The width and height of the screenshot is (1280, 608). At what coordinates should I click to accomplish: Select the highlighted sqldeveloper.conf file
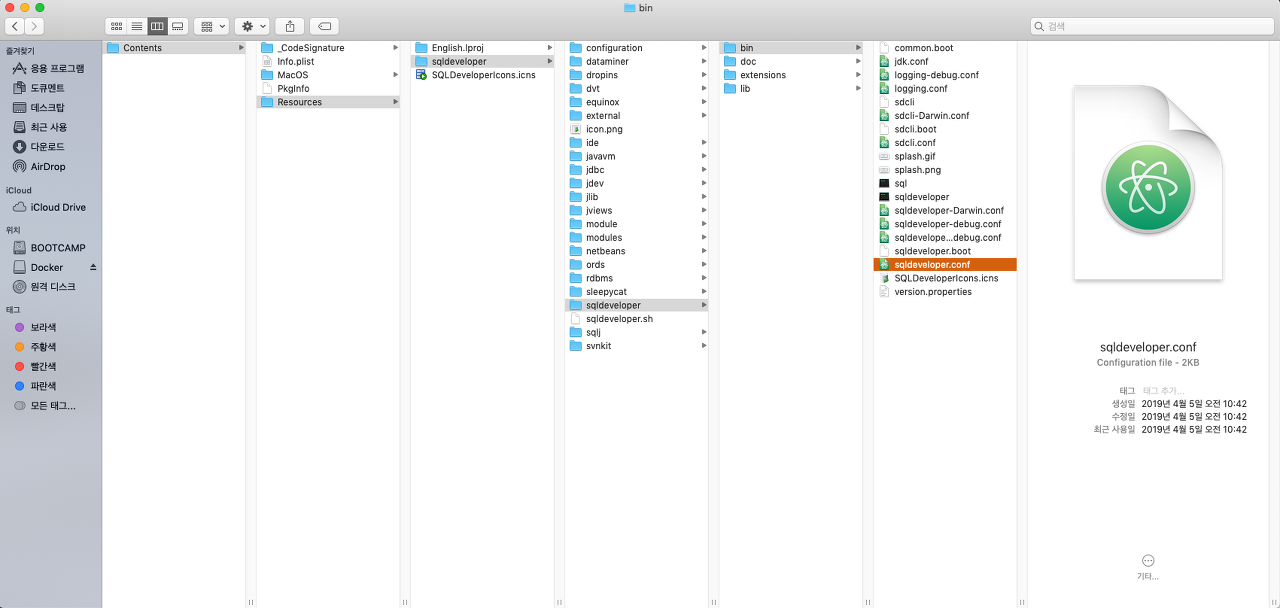click(945, 265)
